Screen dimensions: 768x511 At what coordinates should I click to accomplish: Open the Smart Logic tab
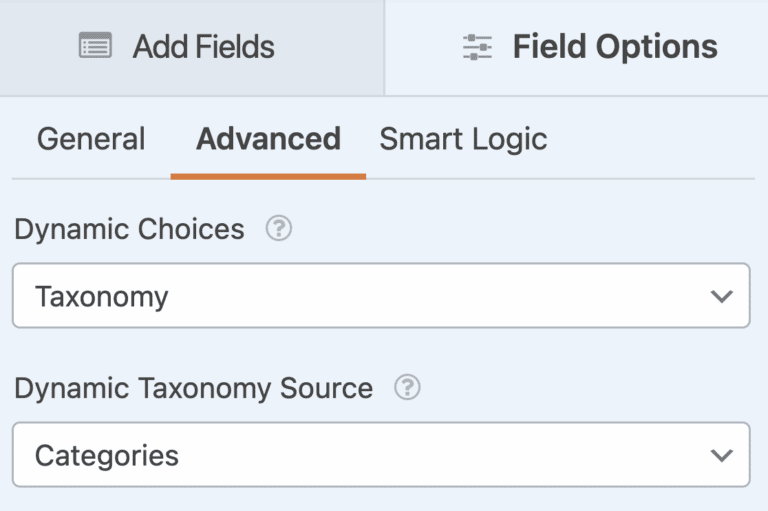point(463,138)
